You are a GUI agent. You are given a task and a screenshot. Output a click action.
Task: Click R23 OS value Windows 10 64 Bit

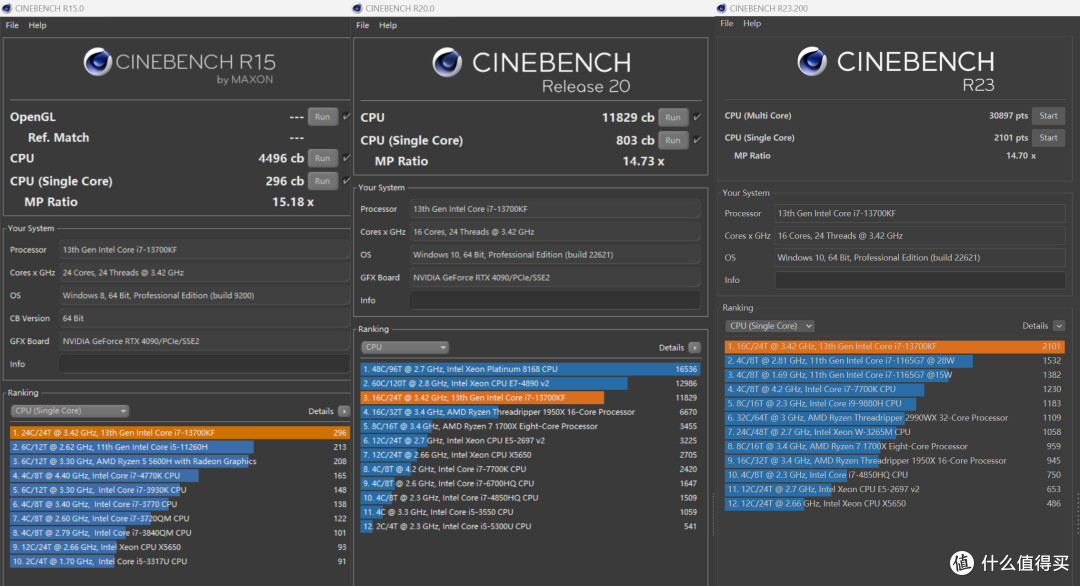coord(920,258)
